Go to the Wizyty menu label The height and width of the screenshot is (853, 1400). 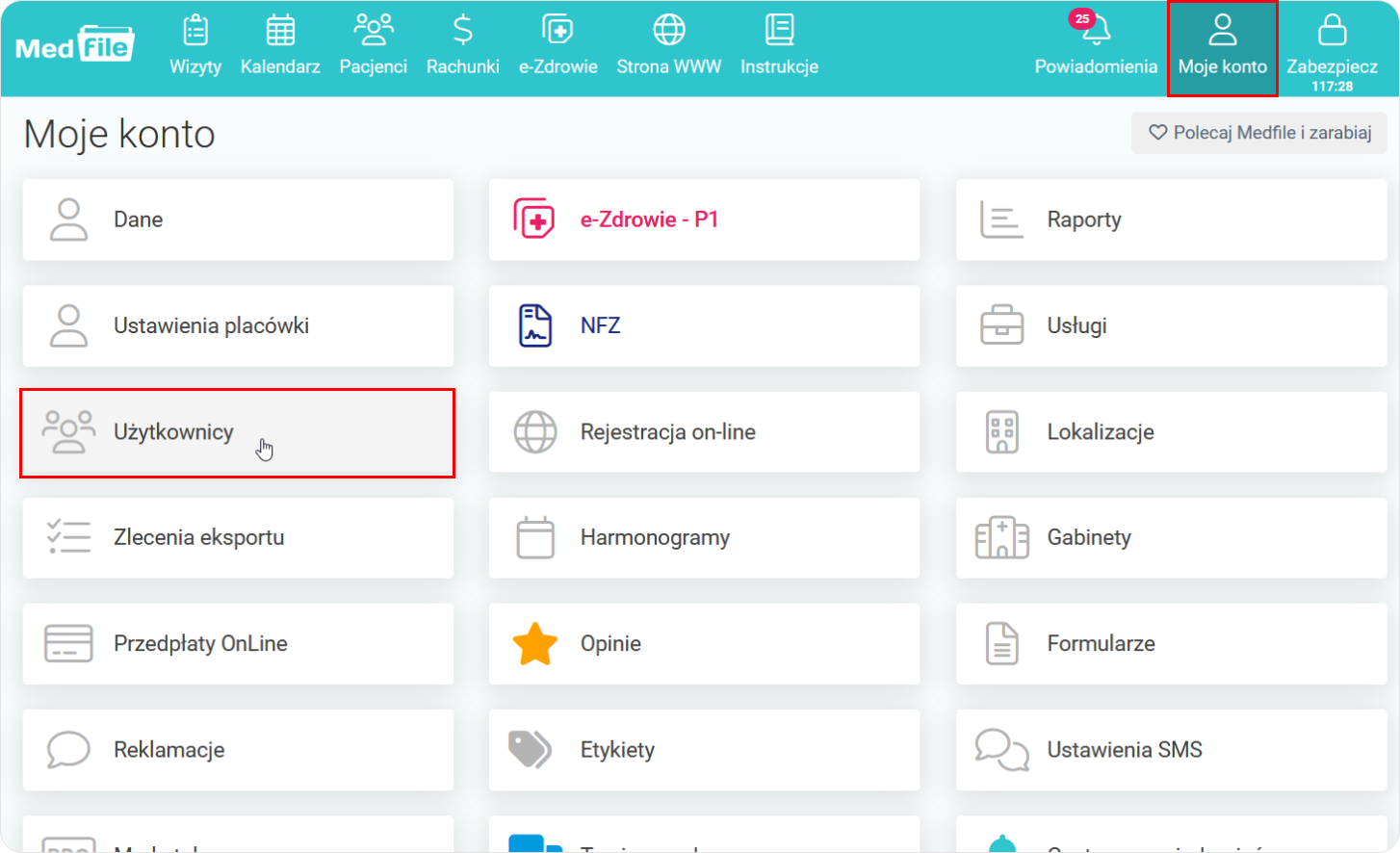(195, 66)
